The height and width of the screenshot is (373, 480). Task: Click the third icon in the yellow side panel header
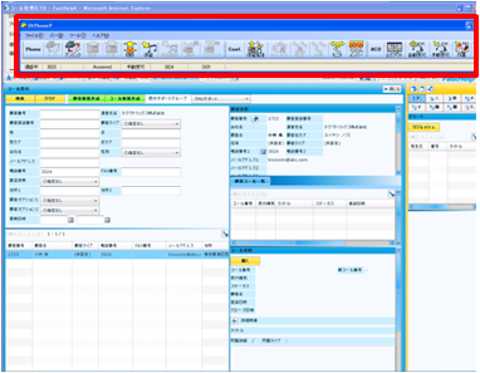point(430,89)
